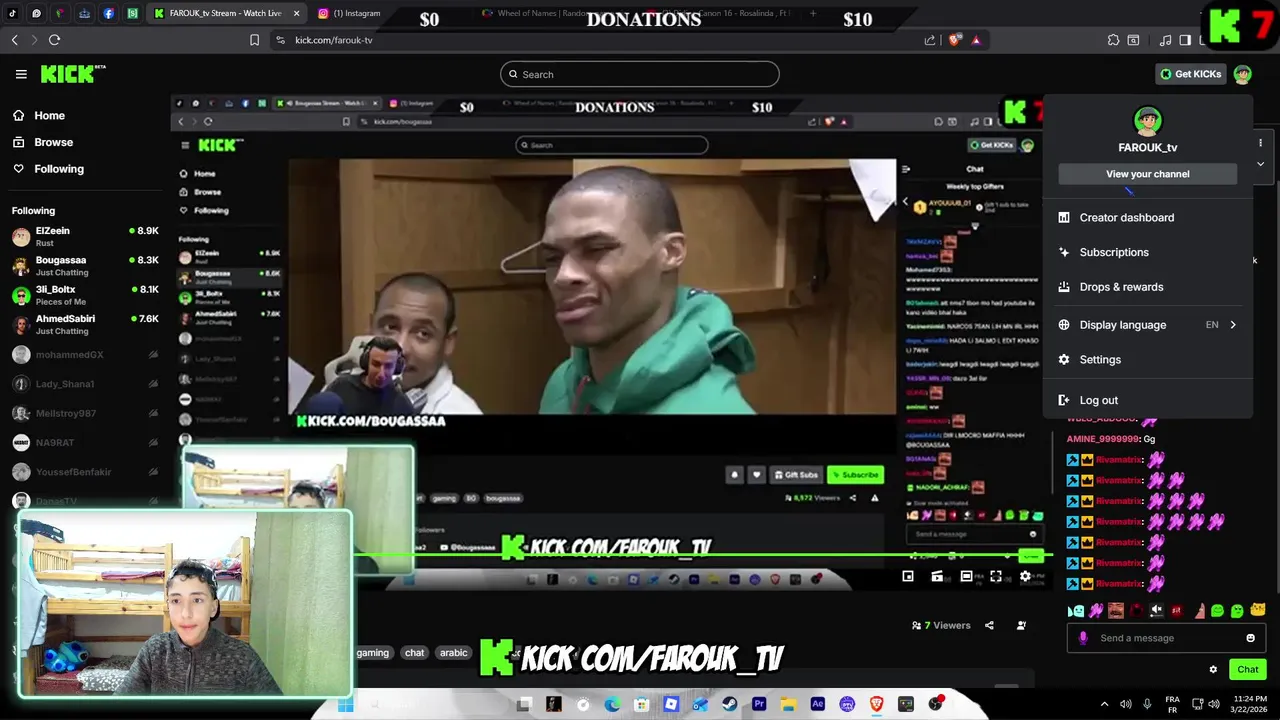
Task: Click the picture-in-picture player icon
Action: point(908,576)
